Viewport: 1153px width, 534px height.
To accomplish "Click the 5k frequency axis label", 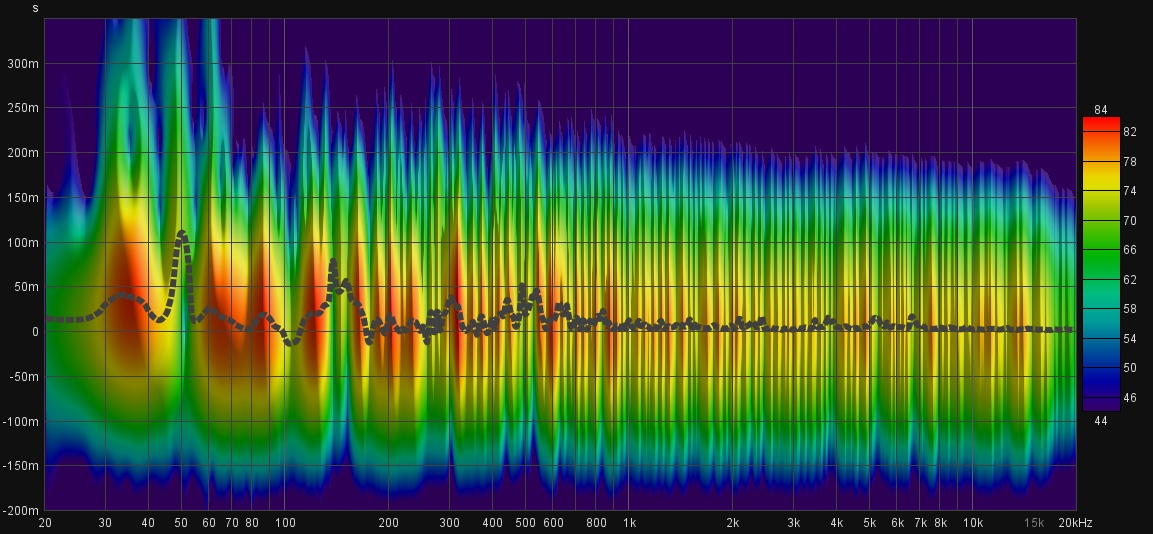I will tap(870, 523).
